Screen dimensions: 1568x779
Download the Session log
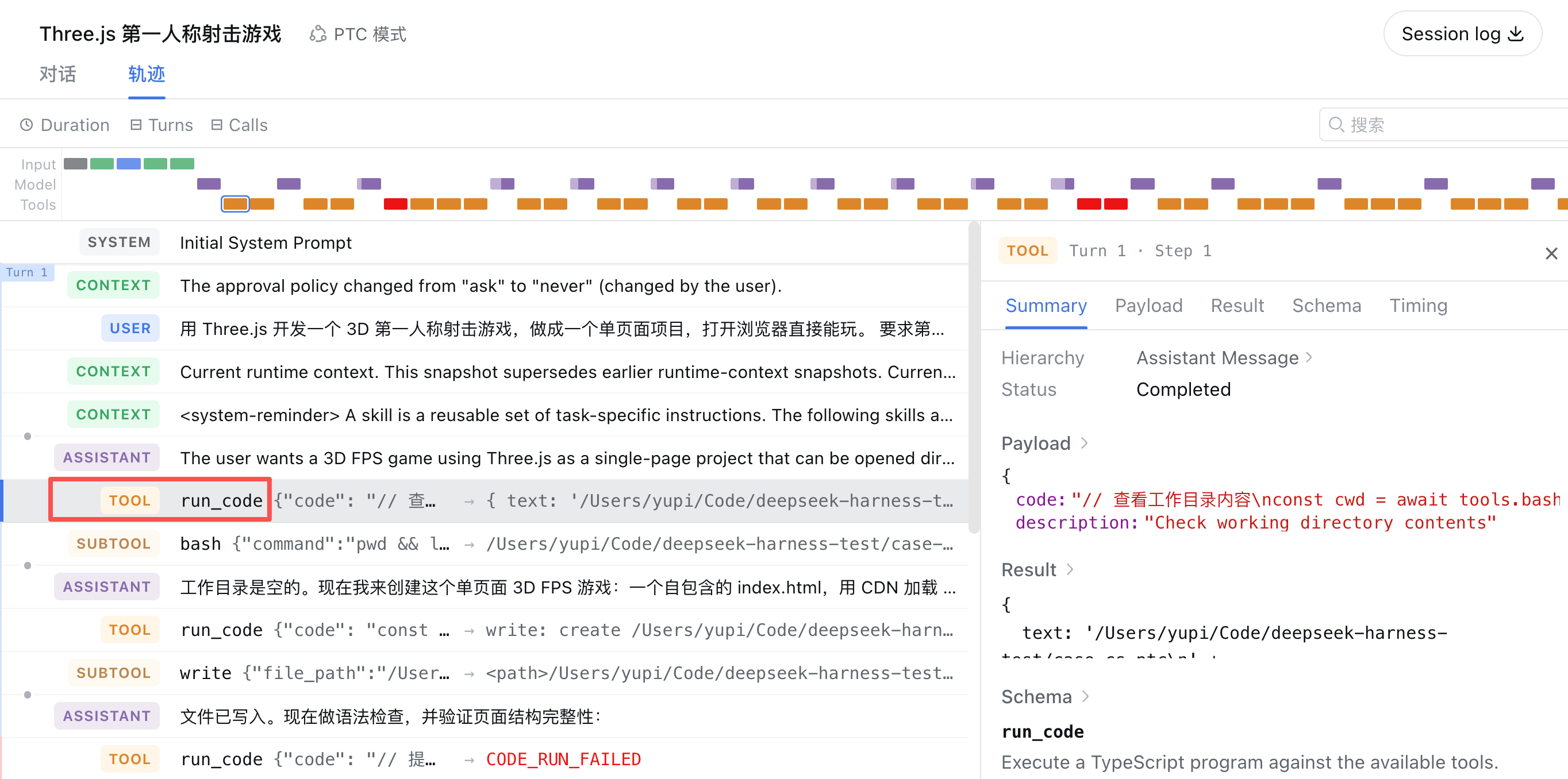(1462, 34)
